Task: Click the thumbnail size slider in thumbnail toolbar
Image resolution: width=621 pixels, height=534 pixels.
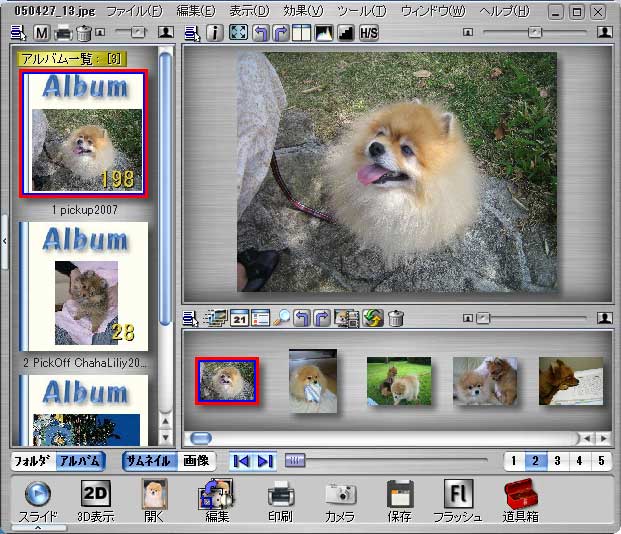Action: tap(483, 318)
